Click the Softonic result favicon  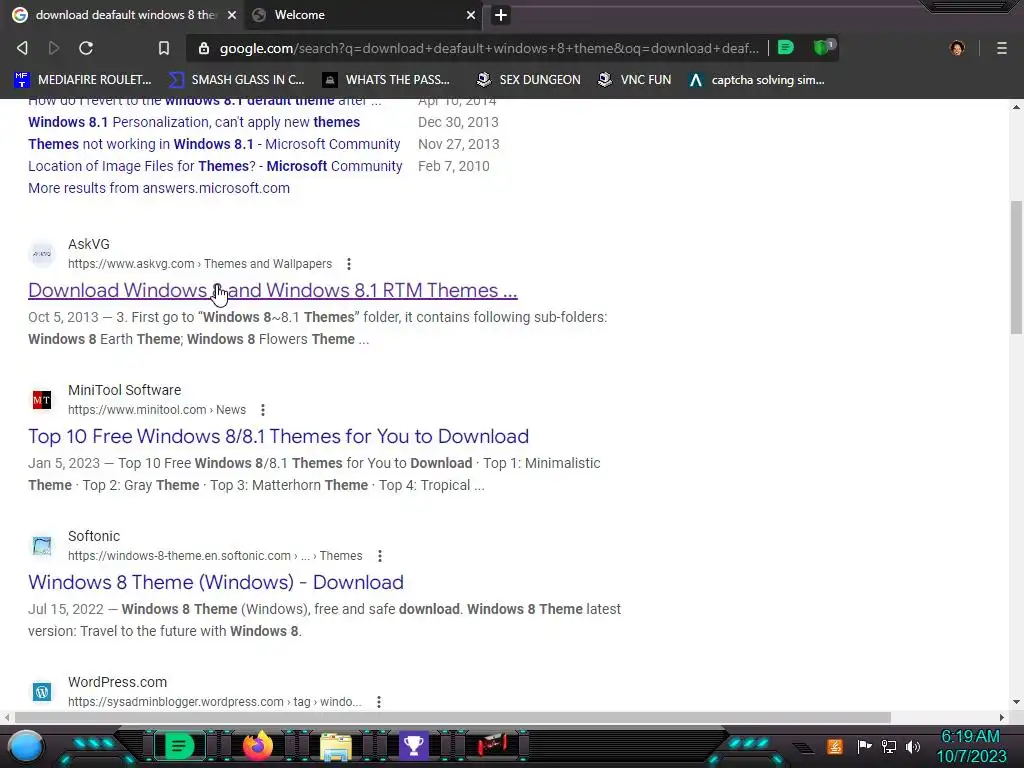42,546
